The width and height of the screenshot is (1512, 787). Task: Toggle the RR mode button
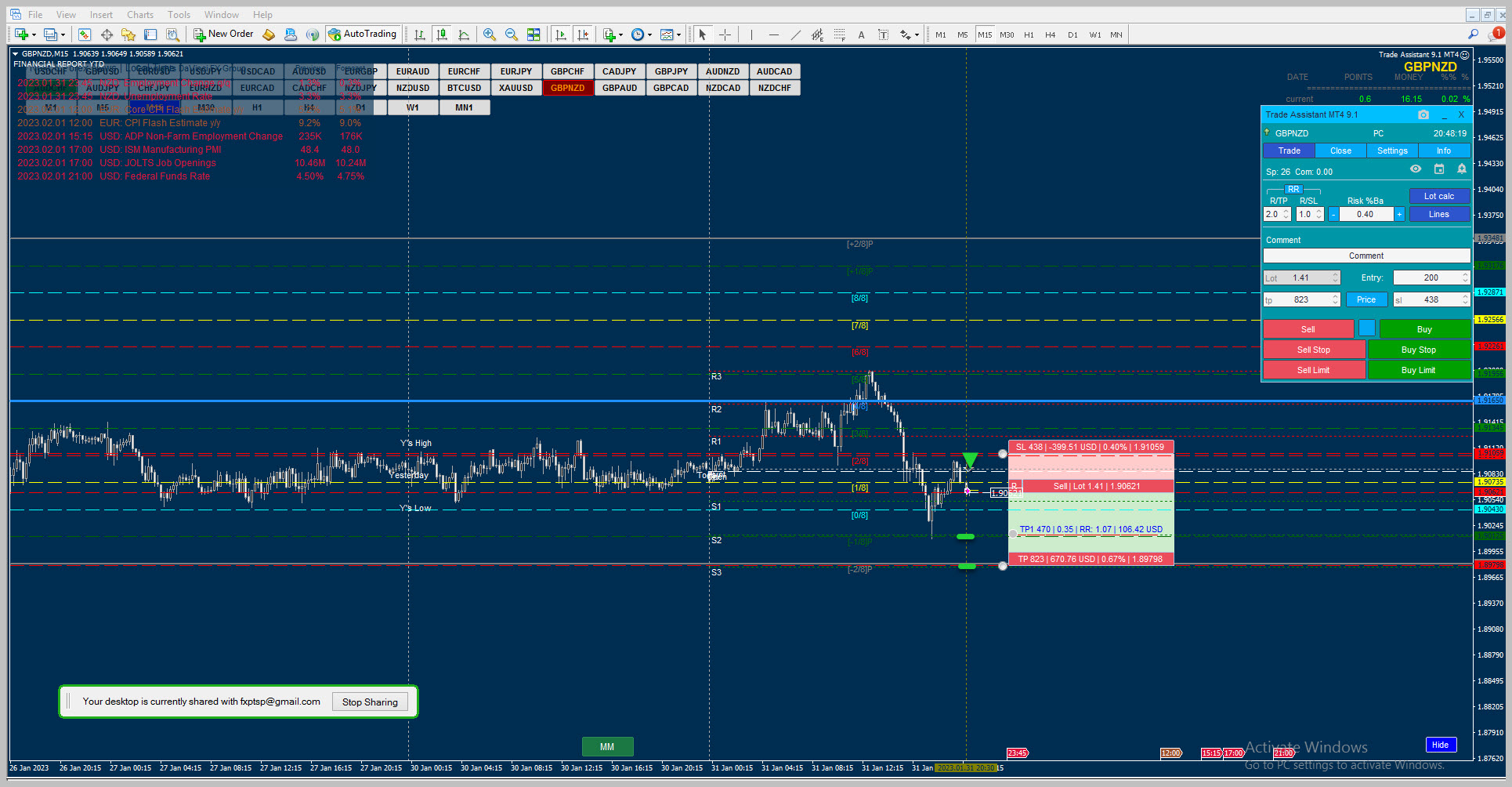click(x=1293, y=190)
